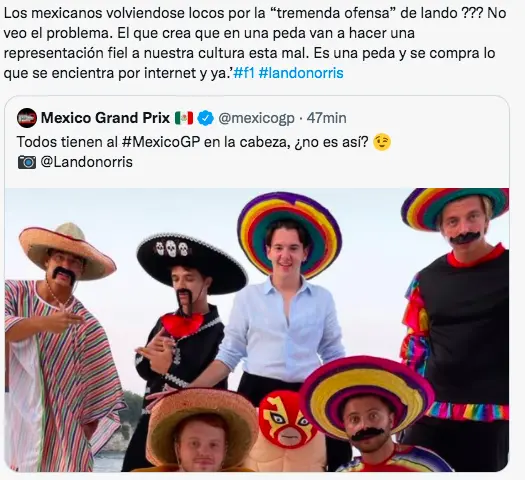The height and width of the screenshot is (480, 525).
Task: Click the camera emoji before @Landonorris
Action: 27,162
